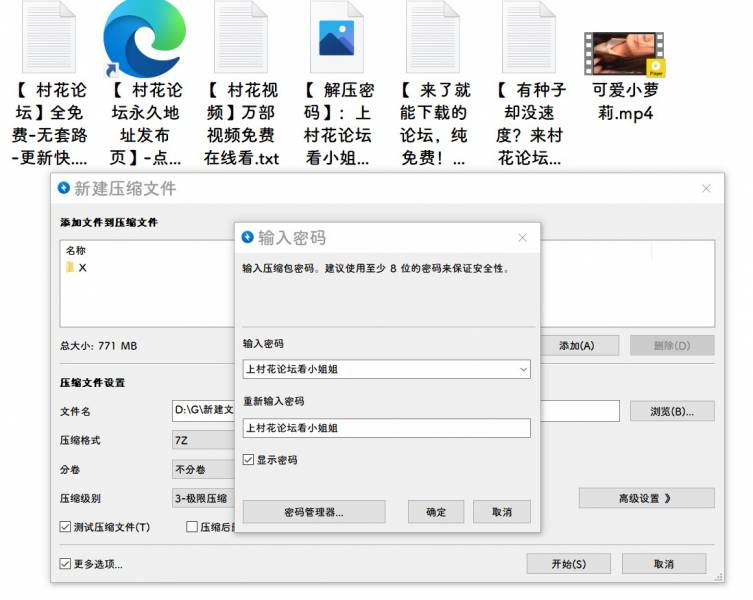Screen dimensions: 753x600
Task: Uncheck the 更多选项... checkbox
Action: pos(66,564)
